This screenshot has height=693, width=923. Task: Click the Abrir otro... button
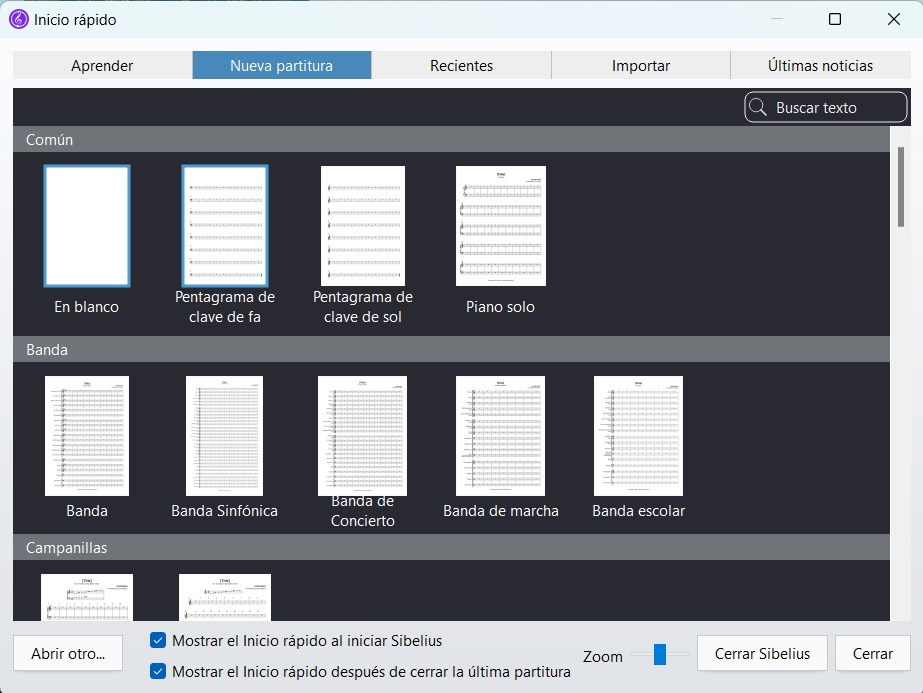tap(68, 654)
